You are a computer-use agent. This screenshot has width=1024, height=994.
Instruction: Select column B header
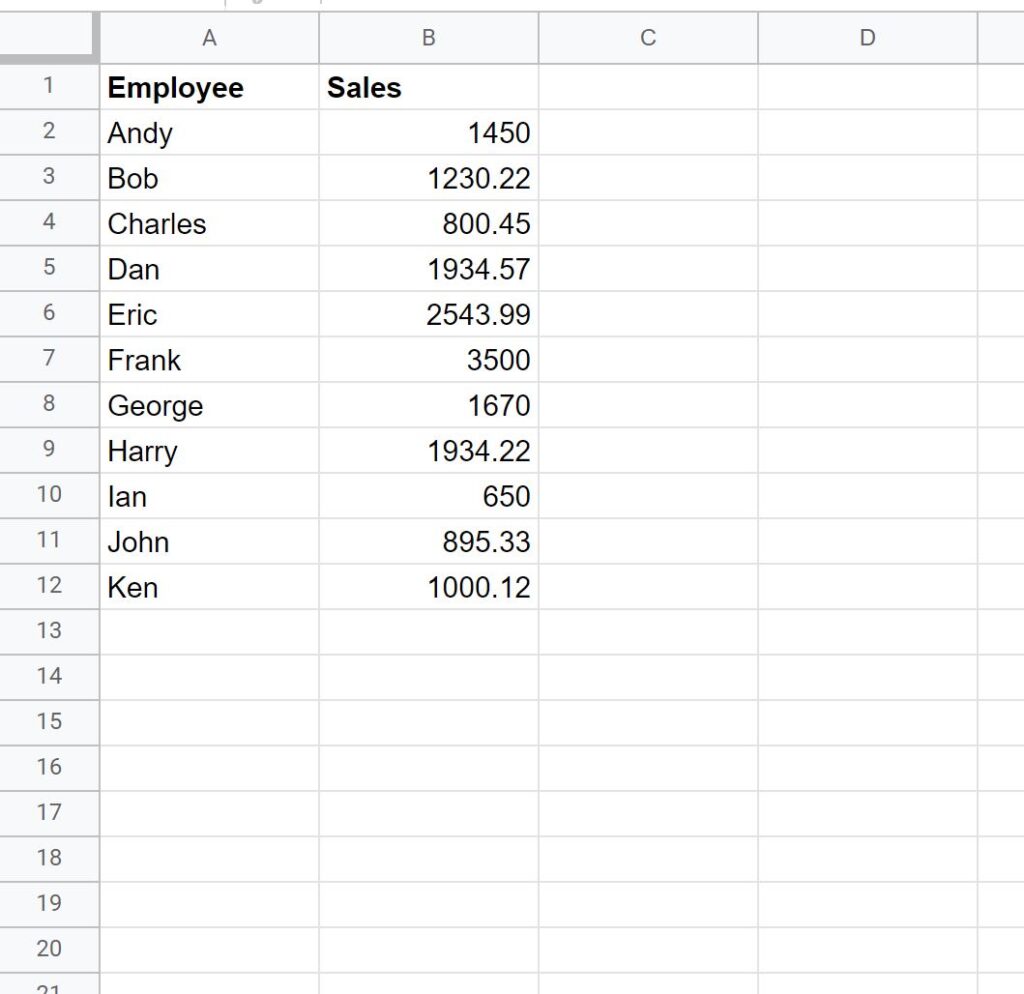click(428, 38)
